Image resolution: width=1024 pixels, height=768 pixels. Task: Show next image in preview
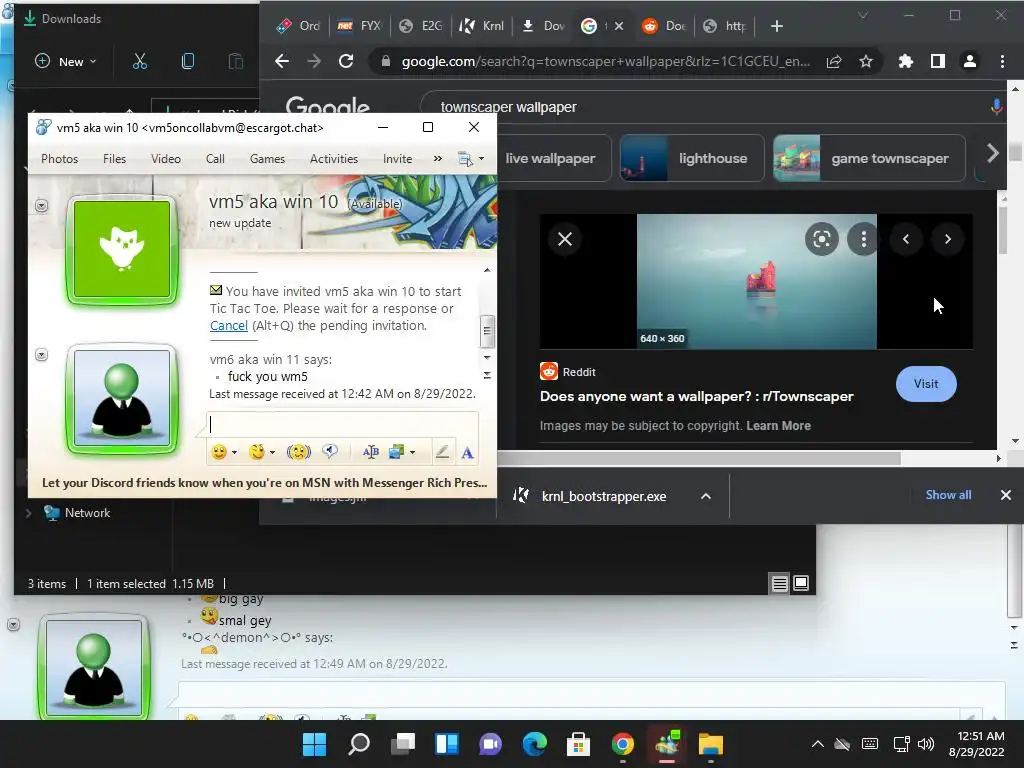[948, 239]
